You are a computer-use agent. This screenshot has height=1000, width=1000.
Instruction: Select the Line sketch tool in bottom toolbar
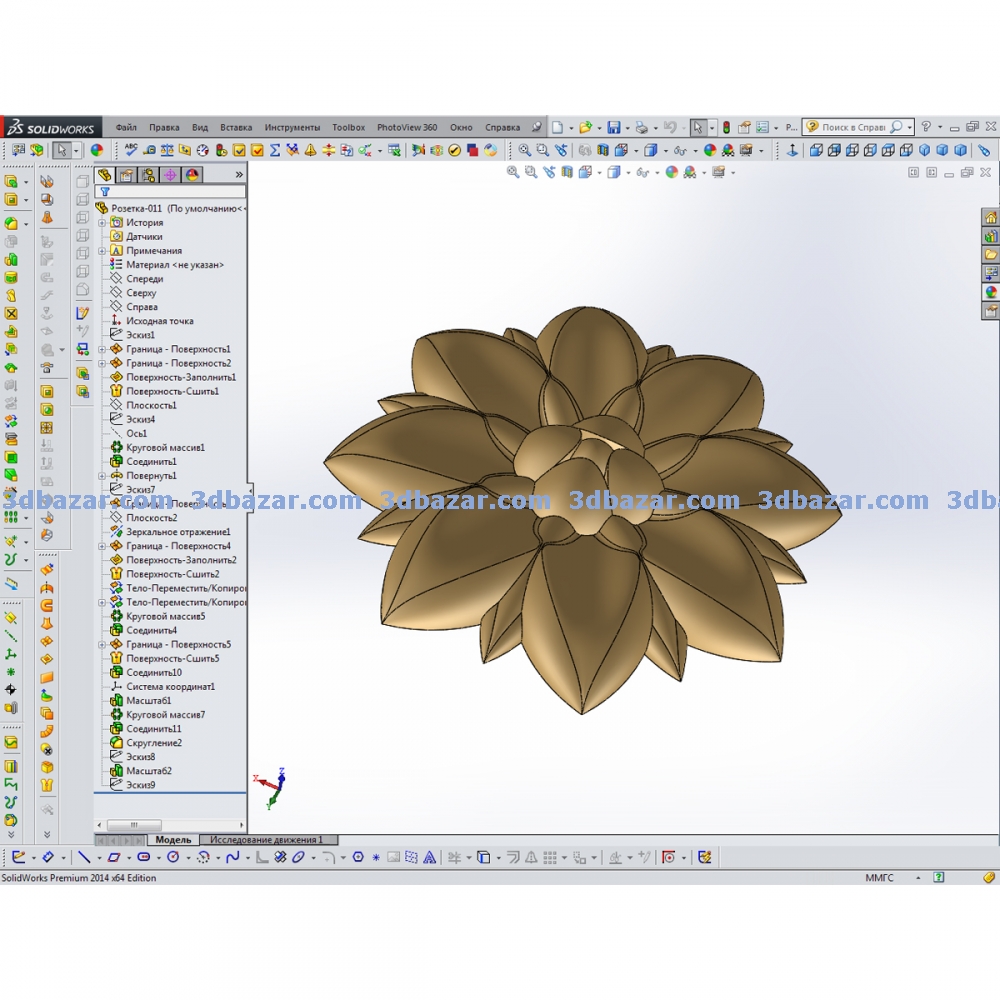[84, 857]
